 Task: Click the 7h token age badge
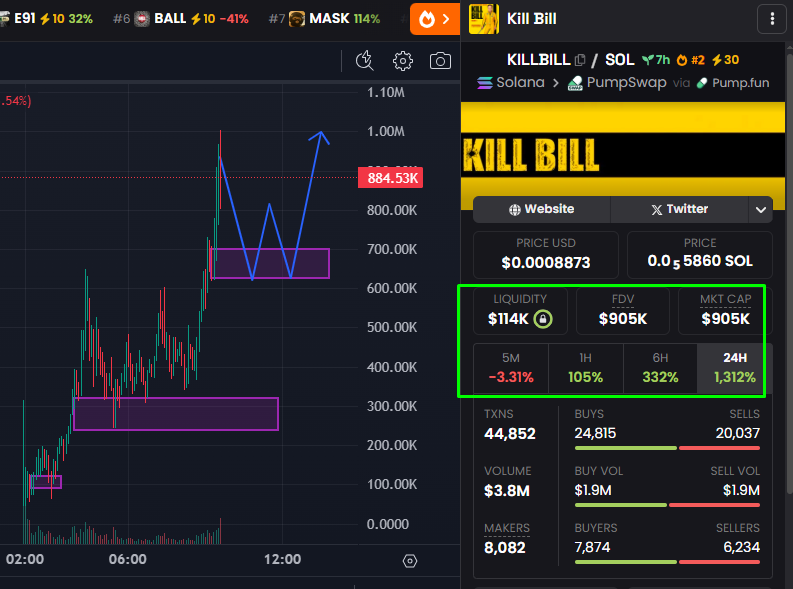[655, 60]
